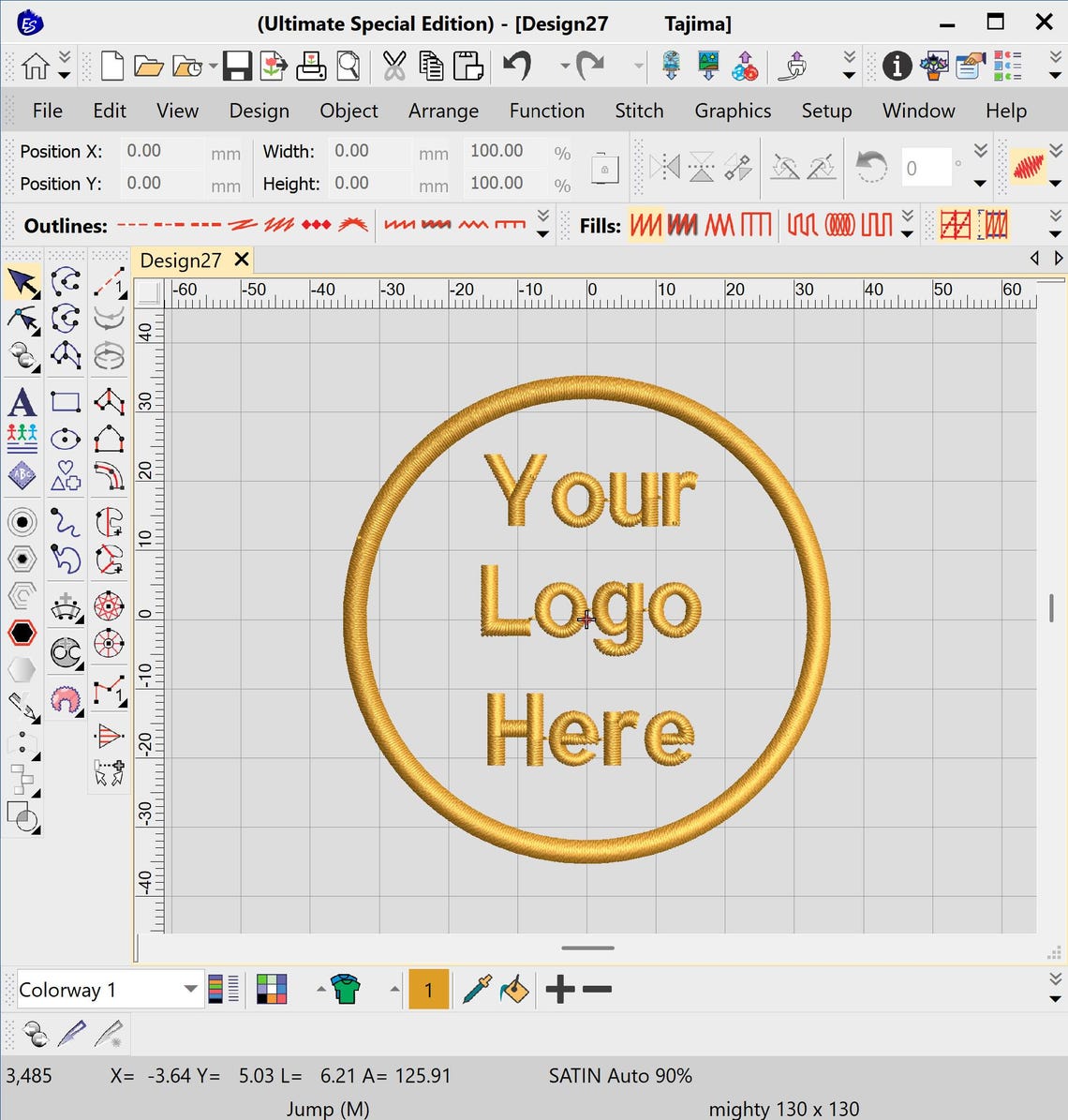Open a design file with folder icon
Viewport: 1068px width, 1120px height.
(x=149, y=66)
